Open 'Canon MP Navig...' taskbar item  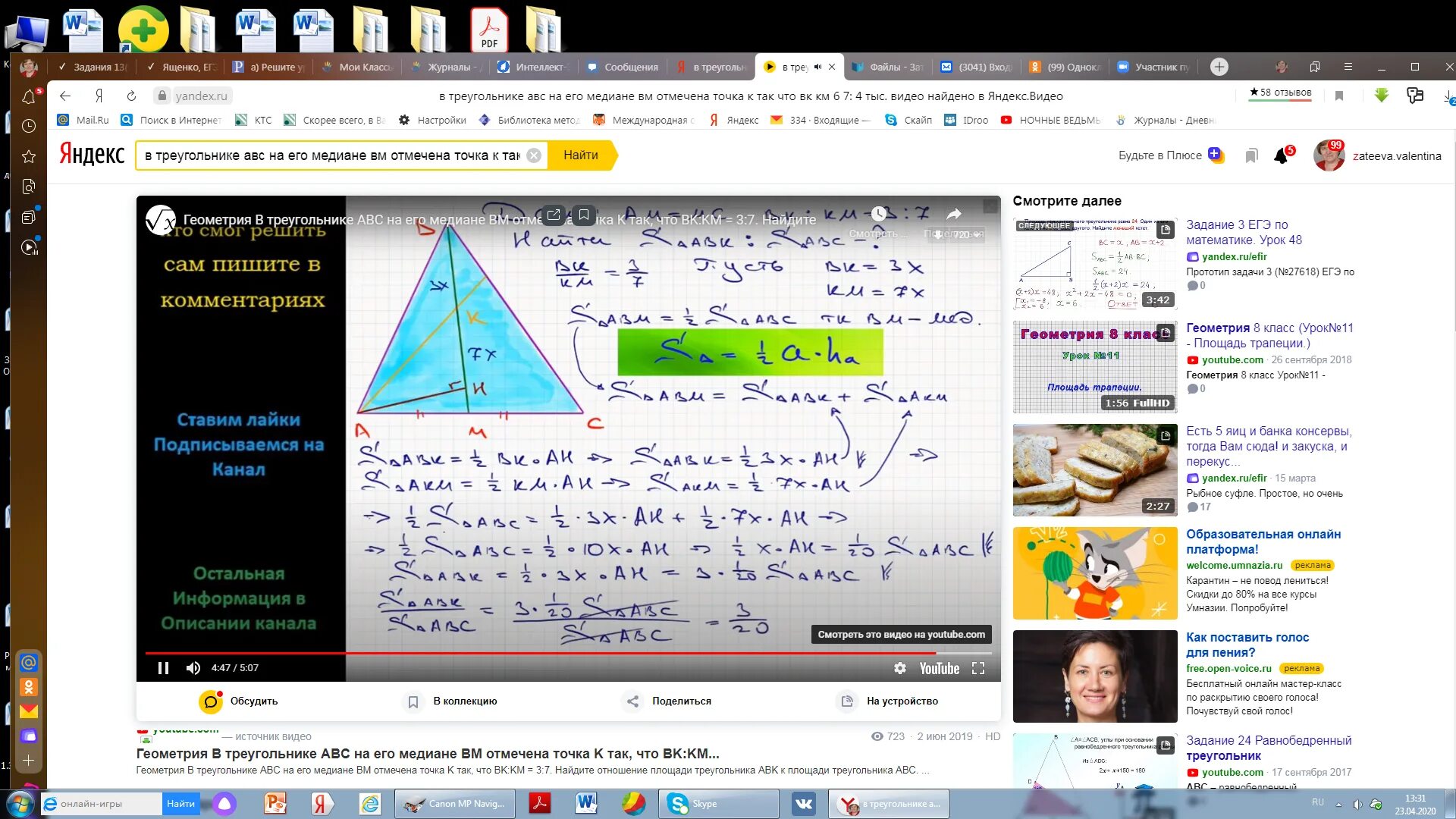pyautogui.click(x=455, y=804)
